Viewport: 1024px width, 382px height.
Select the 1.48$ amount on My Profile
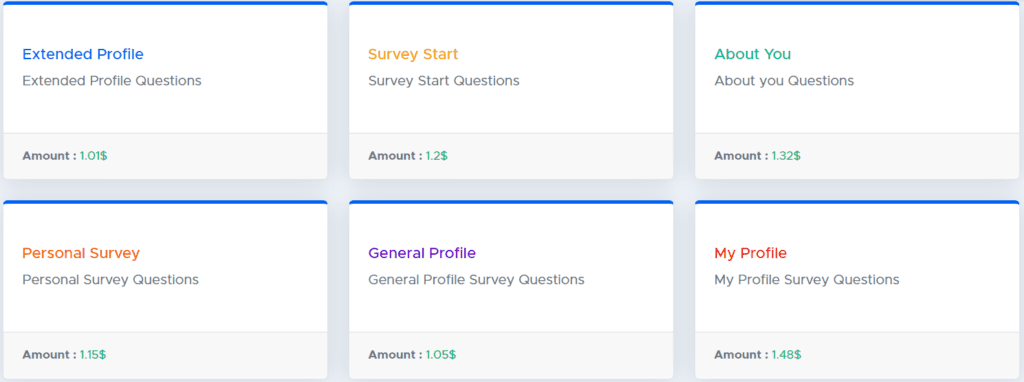[786, 355]
